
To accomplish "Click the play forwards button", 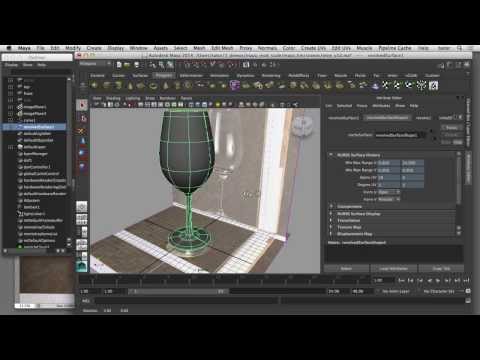I will tap(438, 281).
